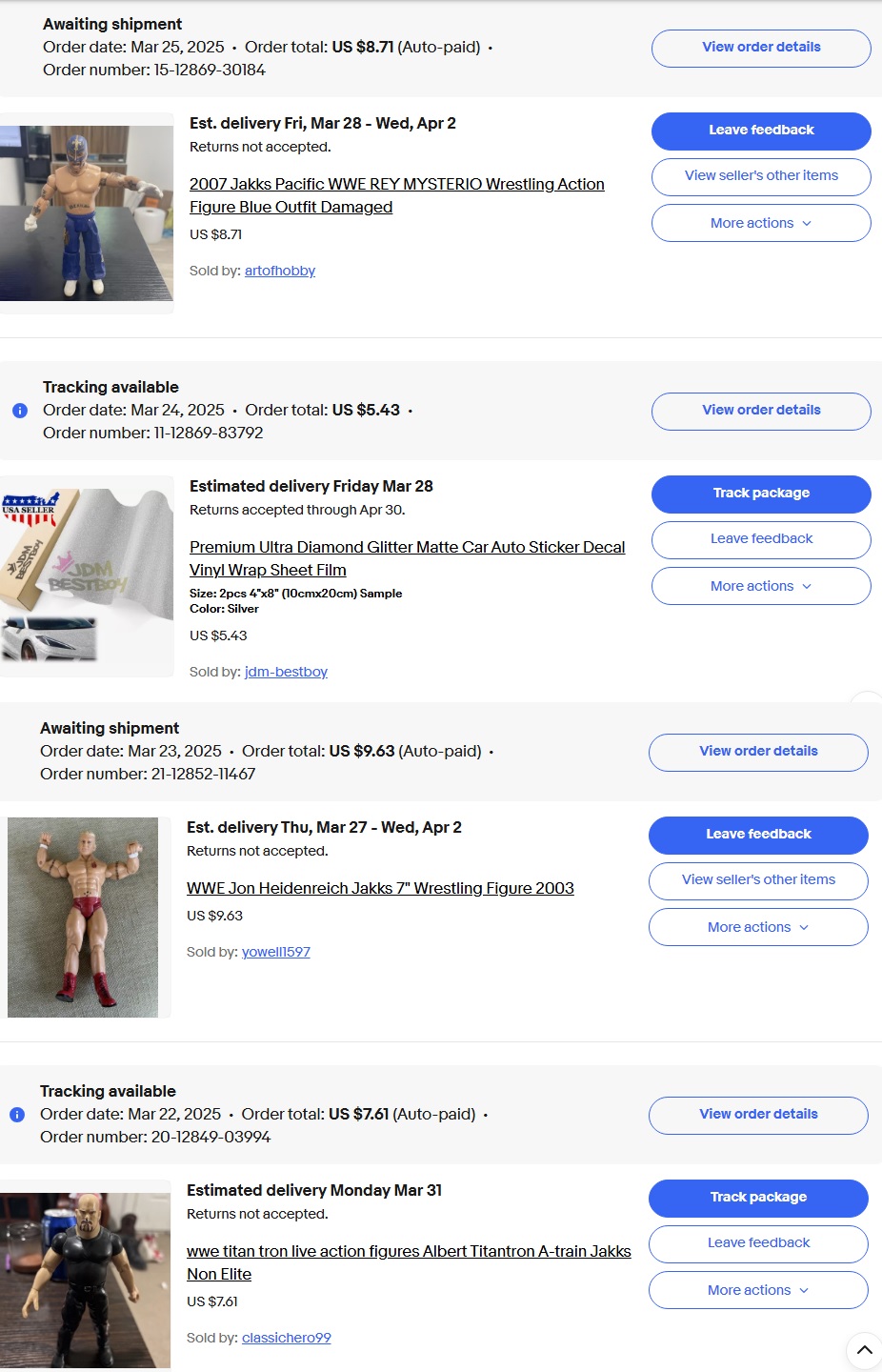Expand More actions for the glitter vinyl wrap
The image size is (882, 1372).
point(761,586)
